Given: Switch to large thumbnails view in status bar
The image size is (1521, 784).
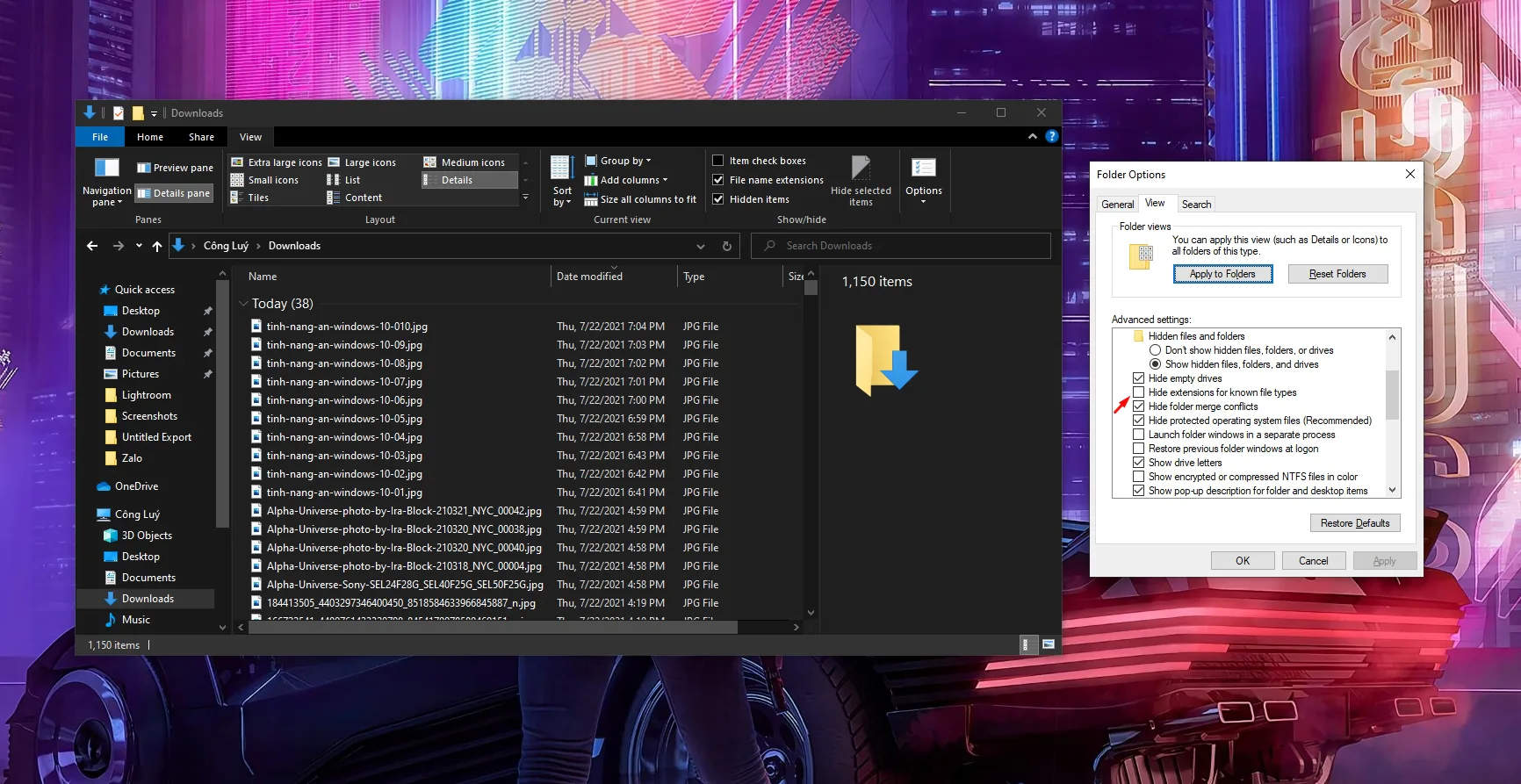Looking at the screenshot, I should pos(1048,645).
